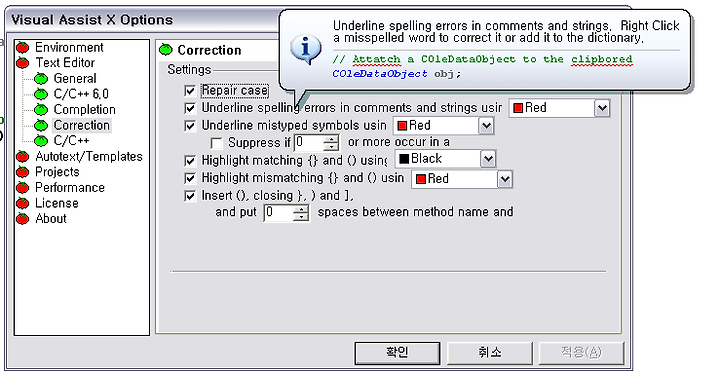Toggle Insert closing brackets checkbox

tap(190, 196)
